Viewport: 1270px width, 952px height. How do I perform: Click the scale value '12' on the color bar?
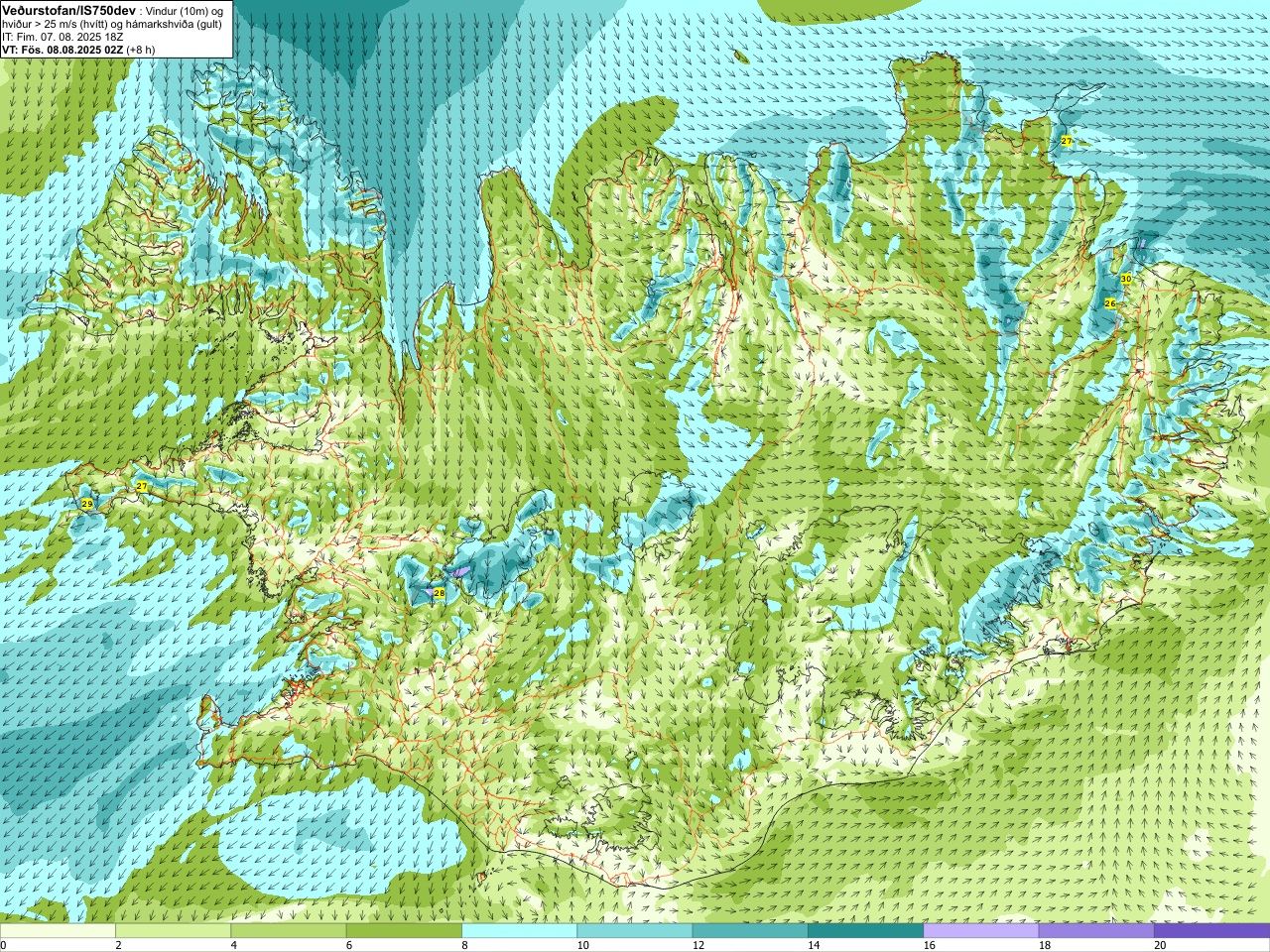tap(698, 945)
